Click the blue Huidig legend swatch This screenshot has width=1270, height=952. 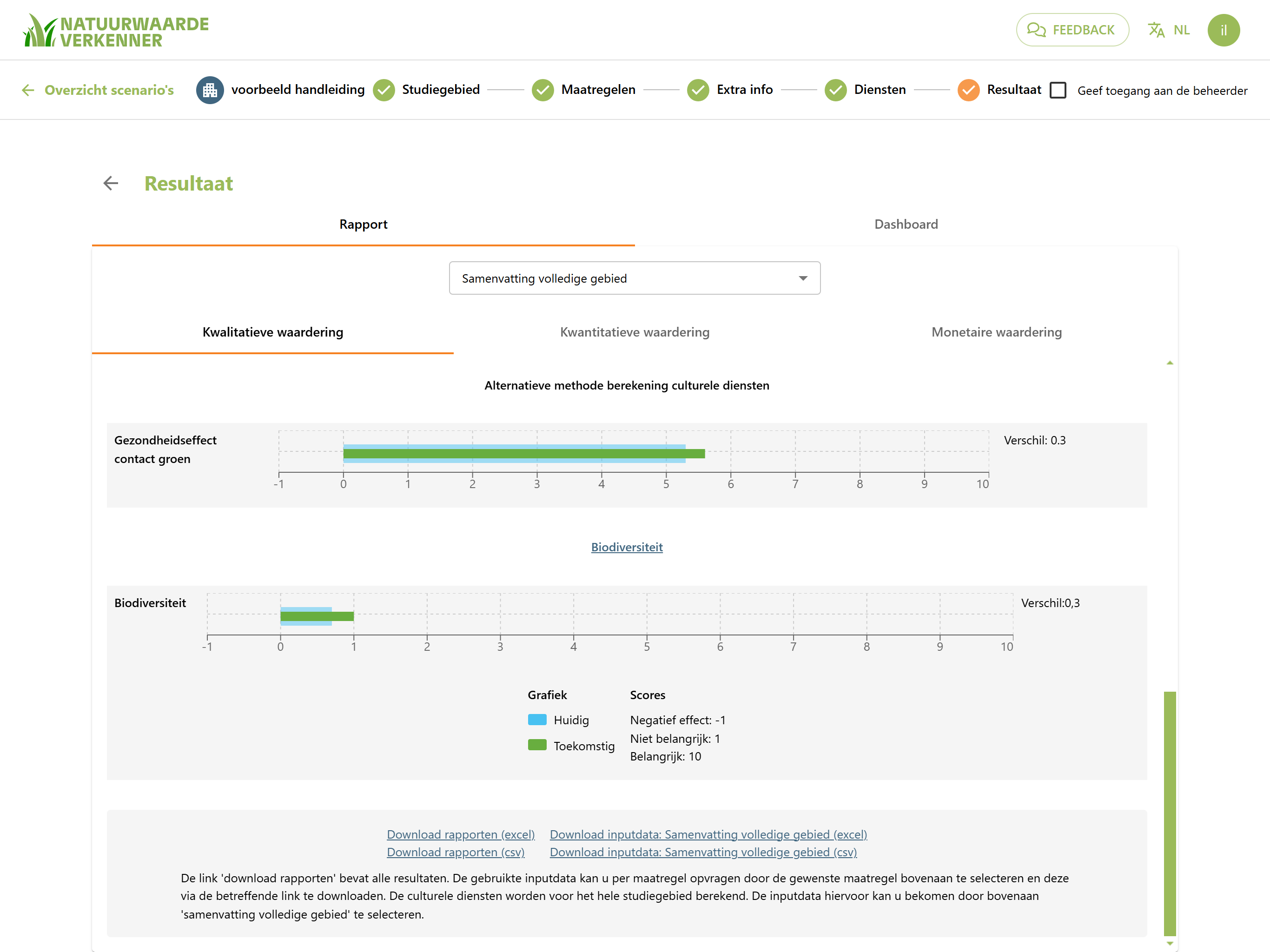pos(537,720)
